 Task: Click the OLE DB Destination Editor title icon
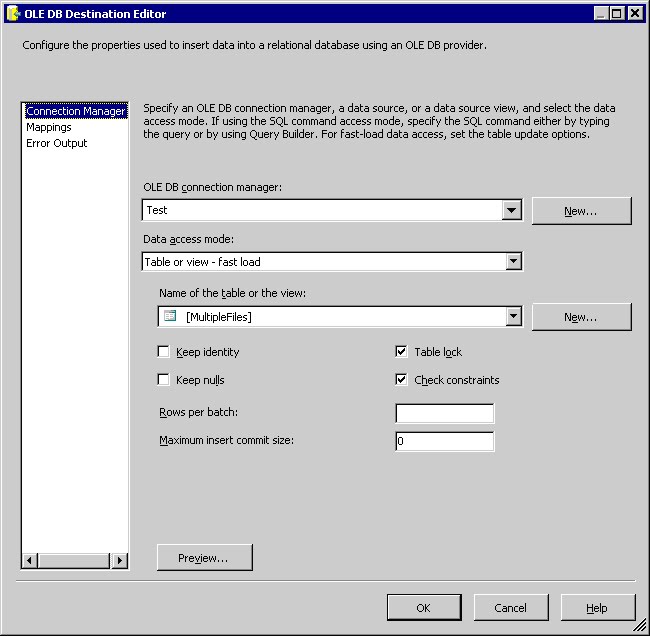tap(13, 14)
